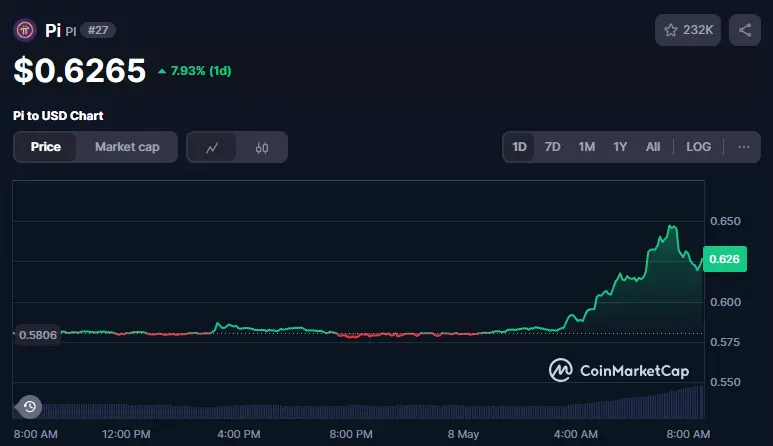Choose the 1M time range
773x446 pixels.
(x=587, y=147)
